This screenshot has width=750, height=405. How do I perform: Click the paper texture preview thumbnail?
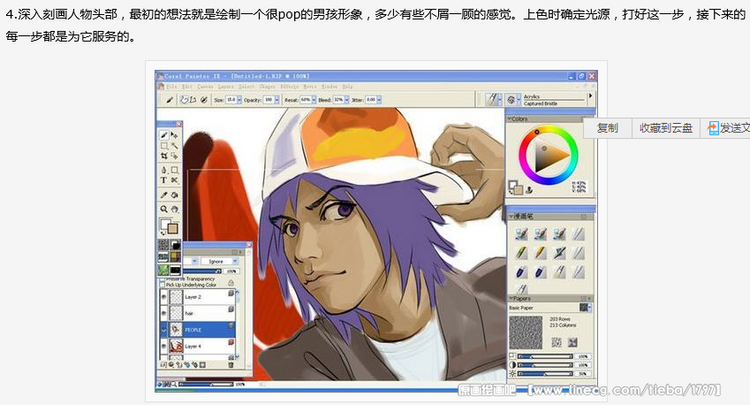coord(526,332)
